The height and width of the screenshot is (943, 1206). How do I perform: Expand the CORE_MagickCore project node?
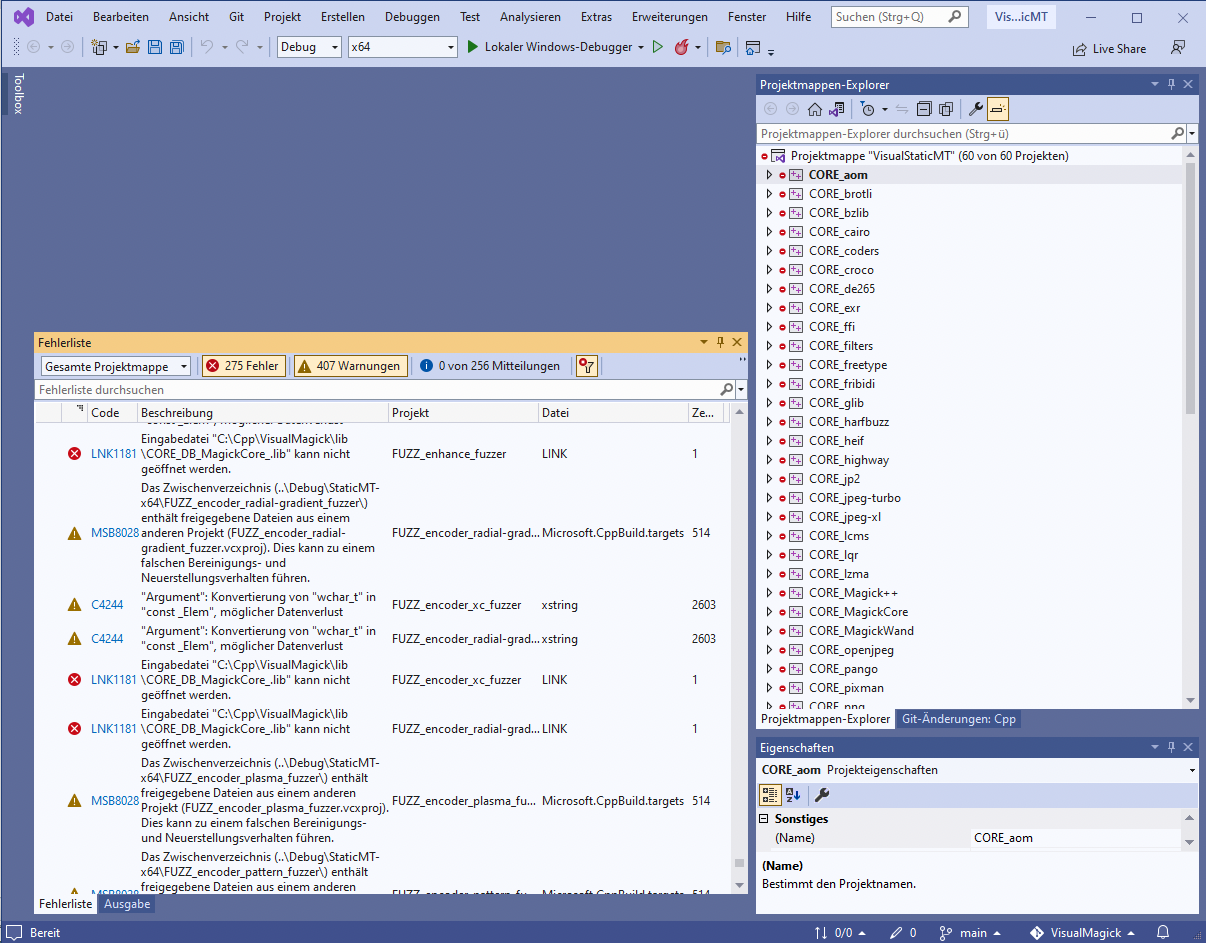769,612
